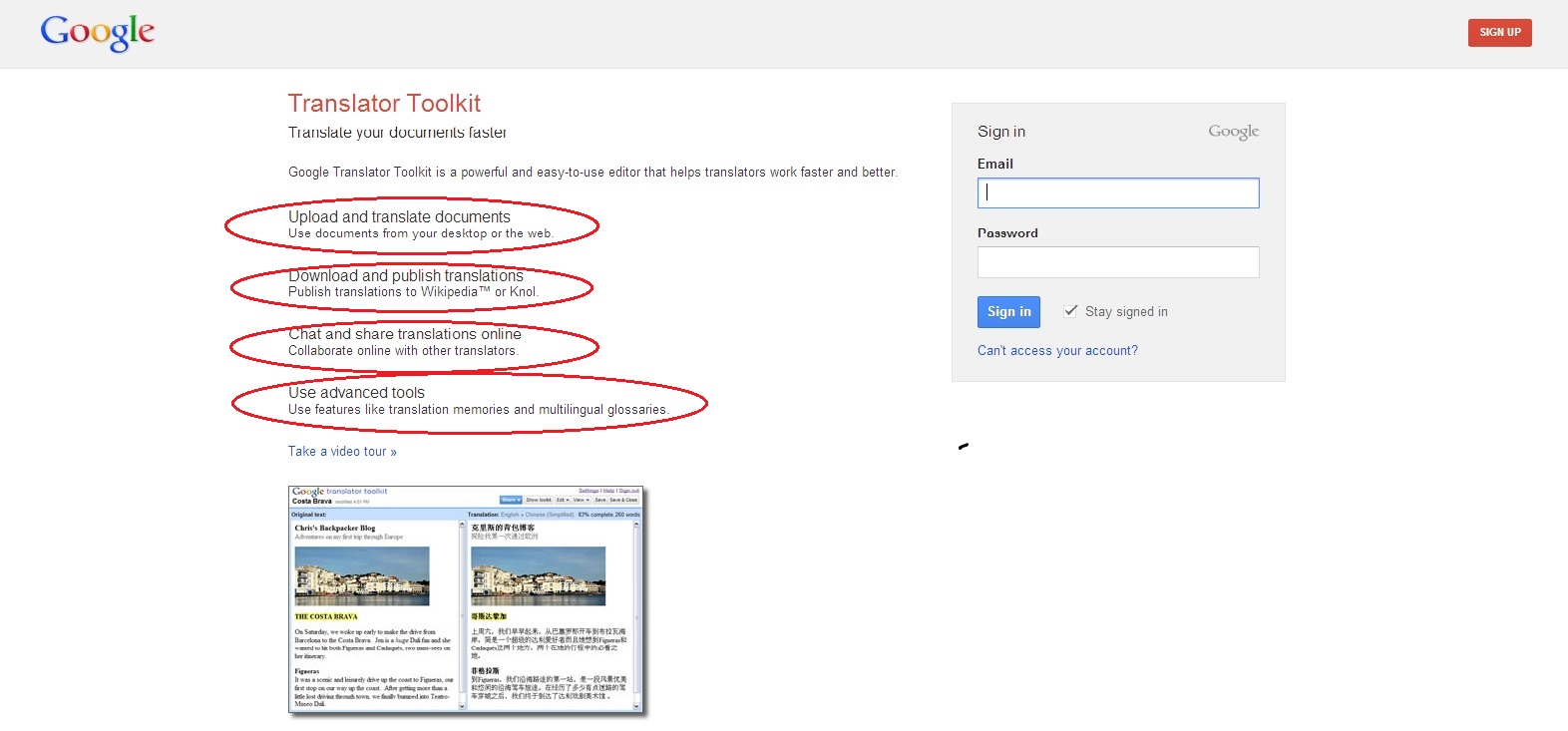The width and height of the screenshot is (1568, 731).
Task: Click Use advanced tools heading
Action: click(356, 393)
